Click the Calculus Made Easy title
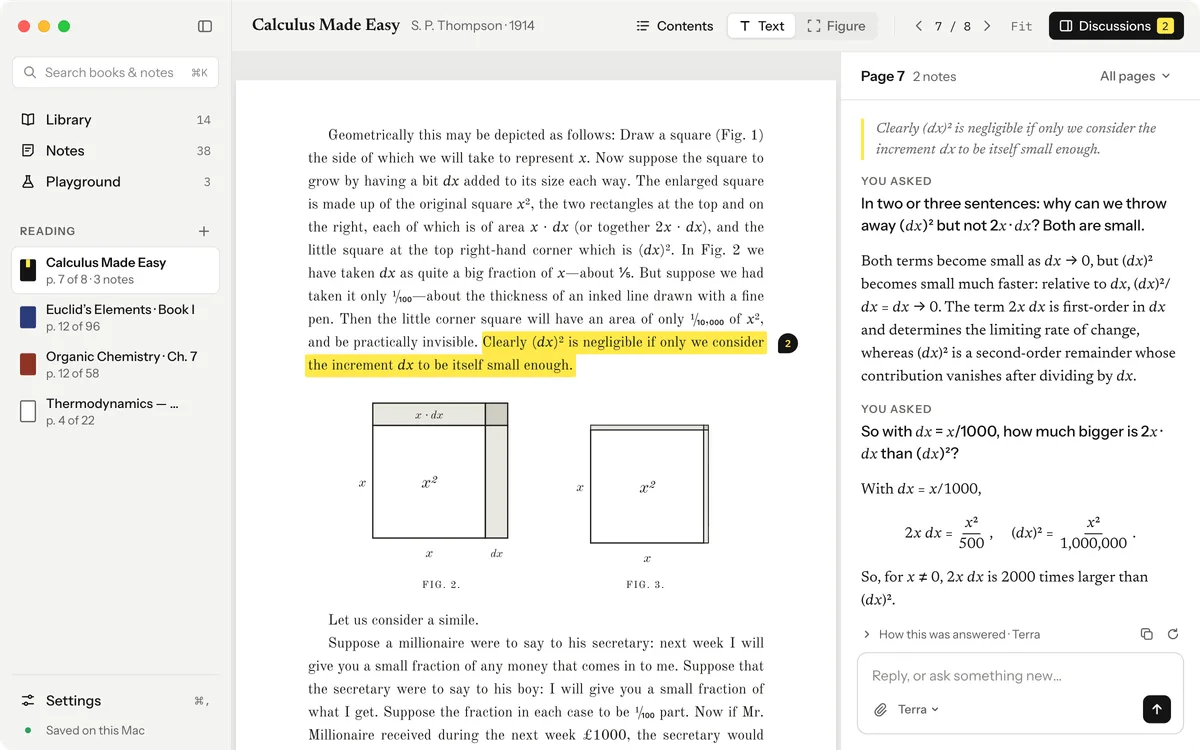 pos(326,25)
